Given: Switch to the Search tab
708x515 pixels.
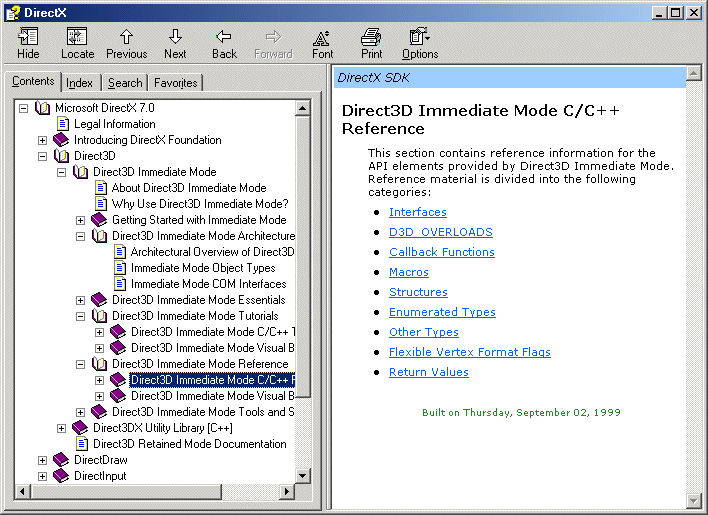Looking at the screenshot, I should [125, 83].
